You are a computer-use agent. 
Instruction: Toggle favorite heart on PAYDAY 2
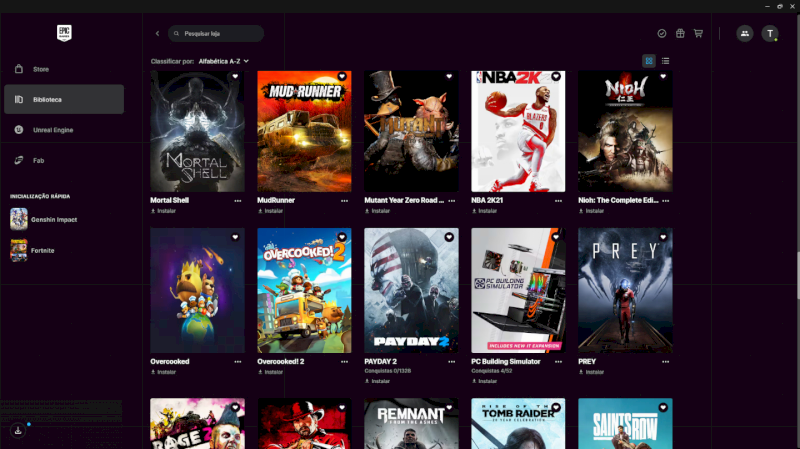pos(449,237)
